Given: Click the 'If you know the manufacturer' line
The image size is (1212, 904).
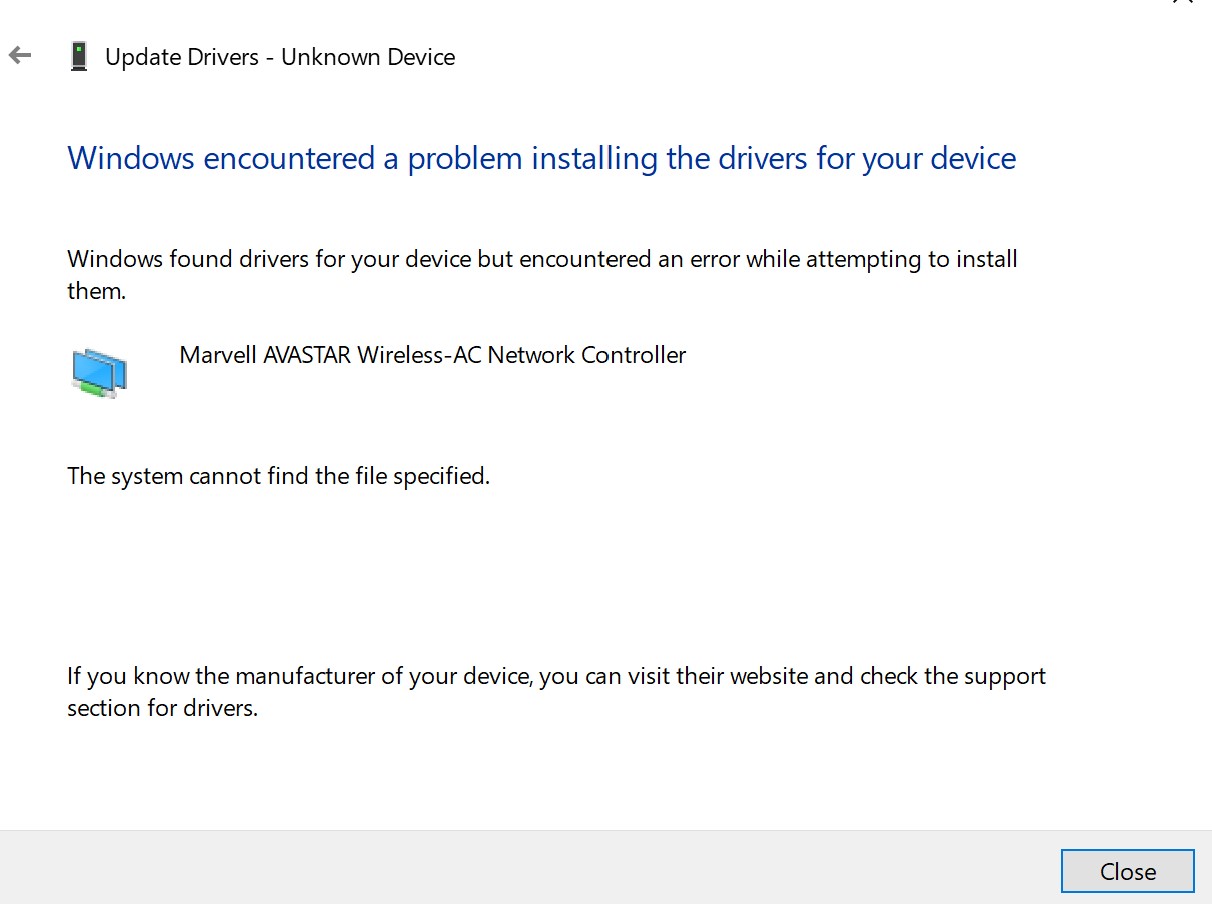Looking at the screenshot, I should point(556,676).
